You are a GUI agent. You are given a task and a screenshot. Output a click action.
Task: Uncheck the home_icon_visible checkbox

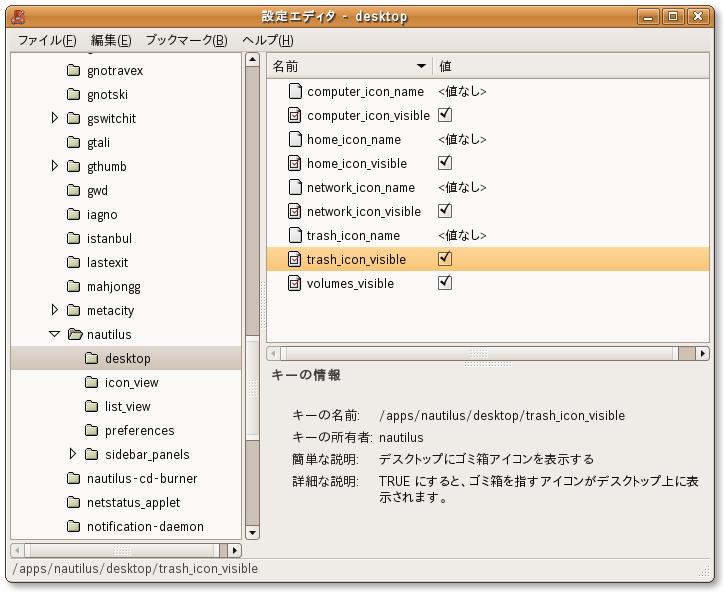tap(445, 163)
